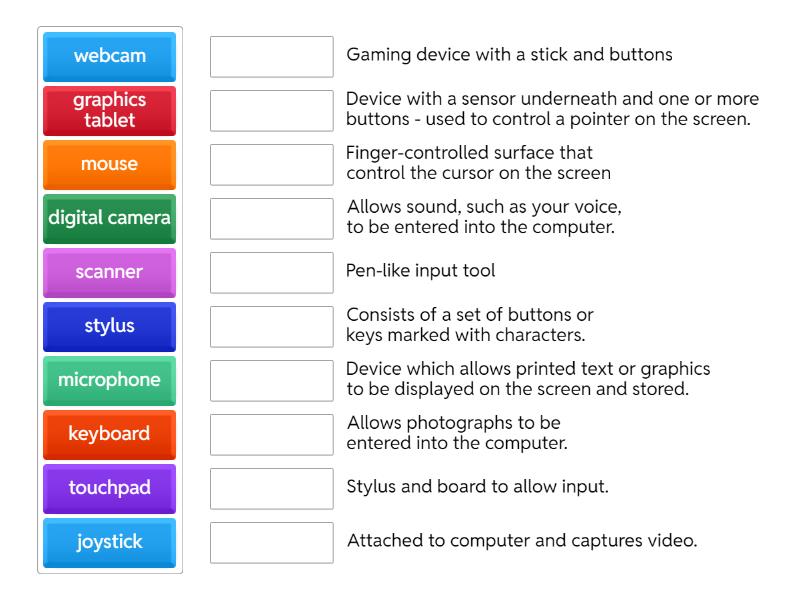The height and width of the screenshot is (600, 800).
Task: Select blank box next to pen-like input tool
Action: 272,273
